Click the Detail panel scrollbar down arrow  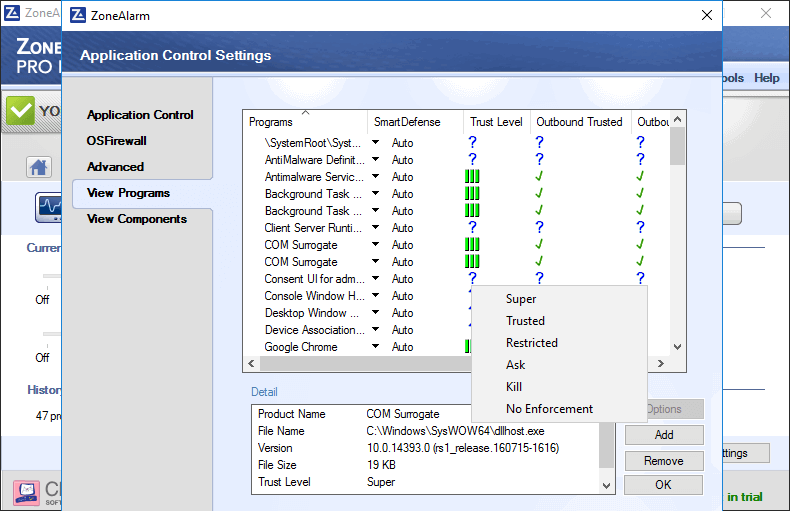tap(607, 486)
